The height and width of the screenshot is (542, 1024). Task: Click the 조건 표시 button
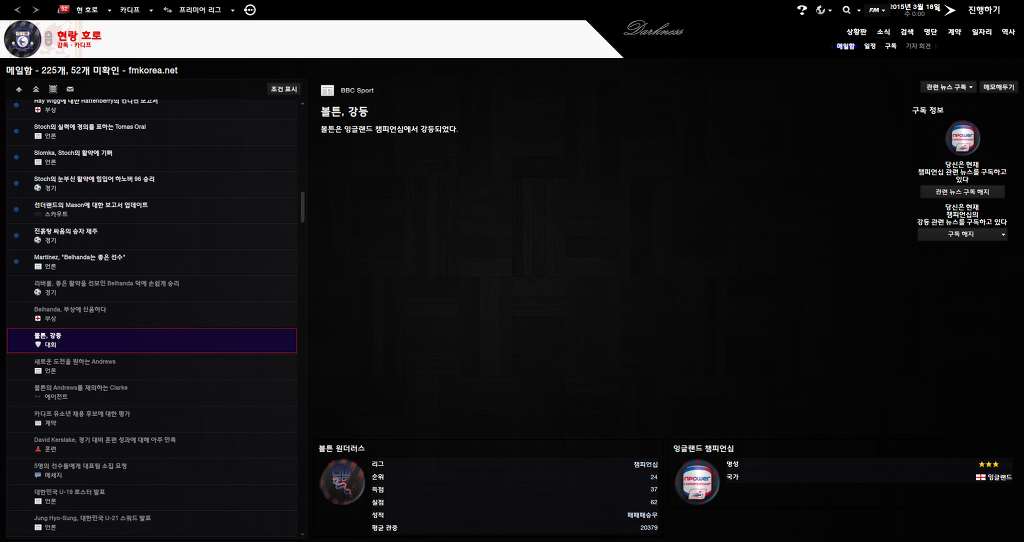point(283,89)
